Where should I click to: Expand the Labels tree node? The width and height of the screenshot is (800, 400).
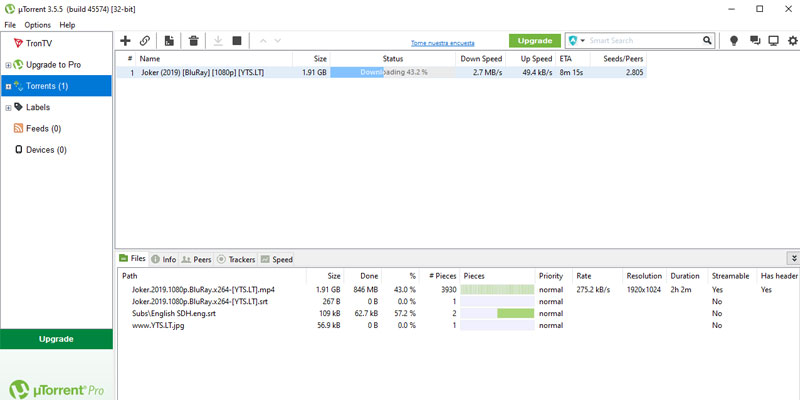coord(8,108)
